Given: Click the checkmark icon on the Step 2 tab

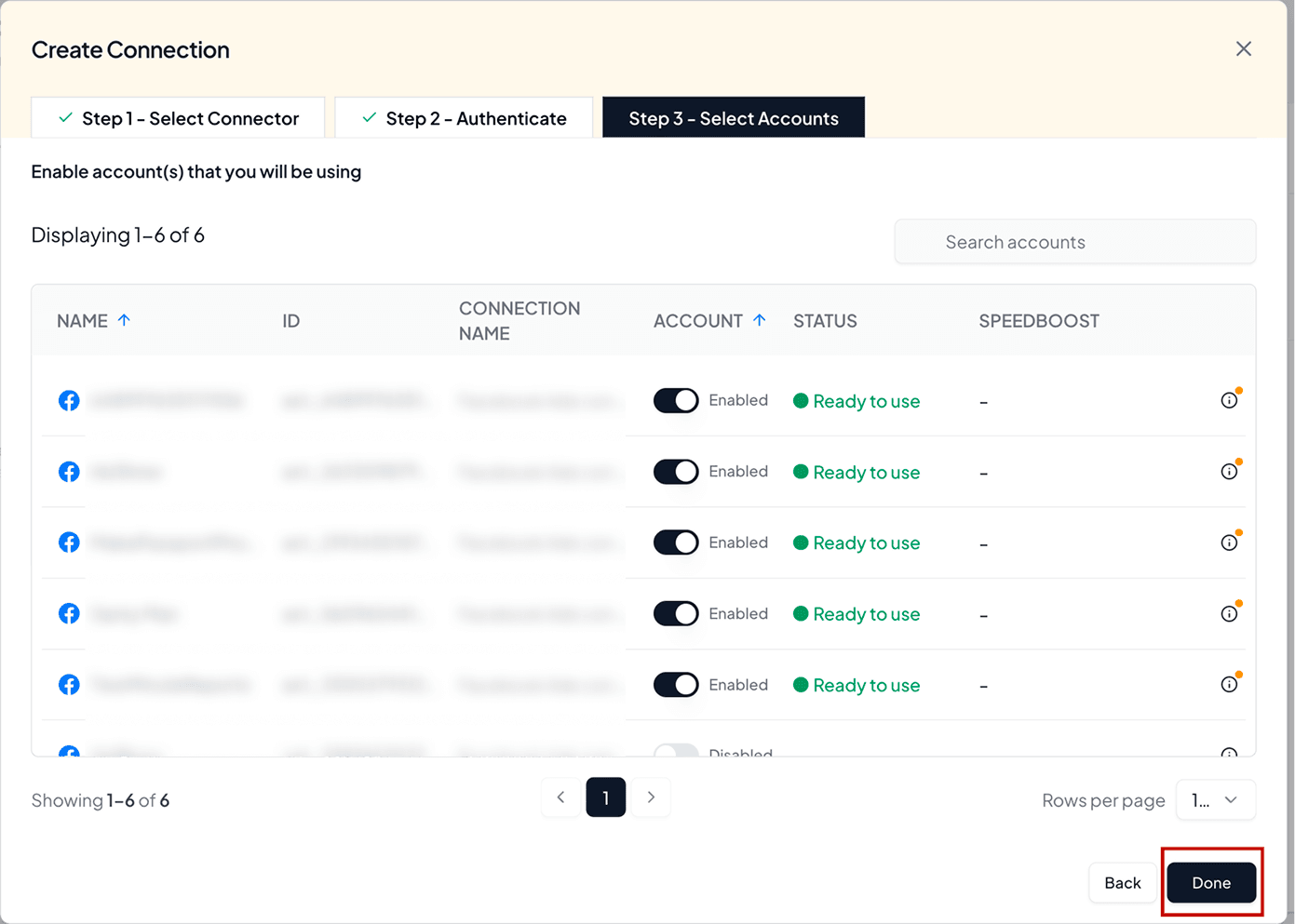Looking at the screenshot, I should click(x=370, y=118).
